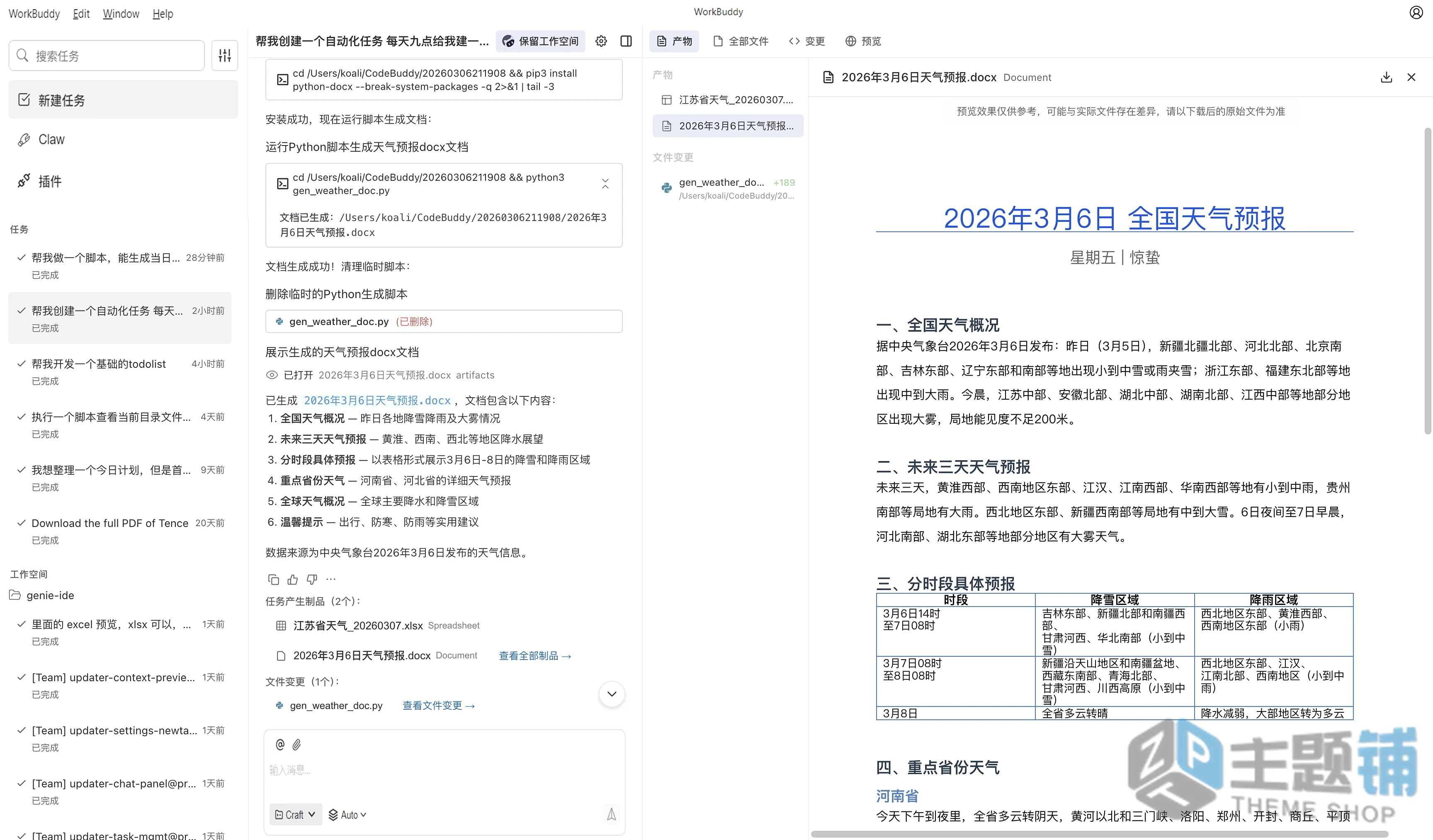Select 江苏省天气_20260307 spreadsheet in 产物 list
The width and height of the screenshot is (1433, 840).
[728, 100]
